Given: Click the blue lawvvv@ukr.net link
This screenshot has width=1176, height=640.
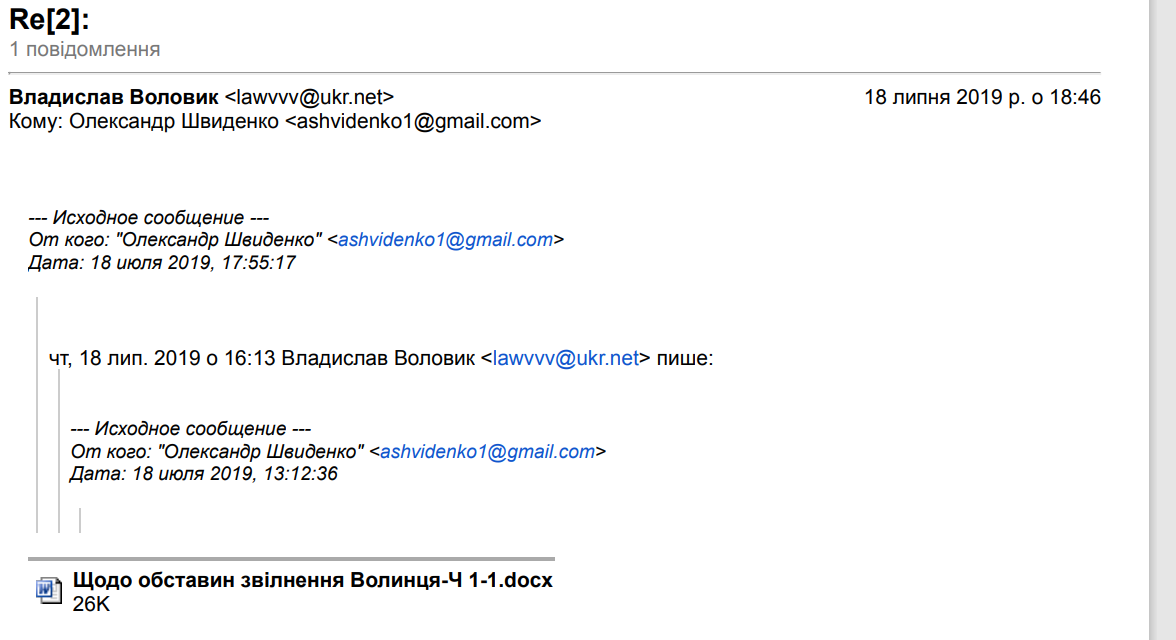Looking at the screenshot, I should [566, 359].
